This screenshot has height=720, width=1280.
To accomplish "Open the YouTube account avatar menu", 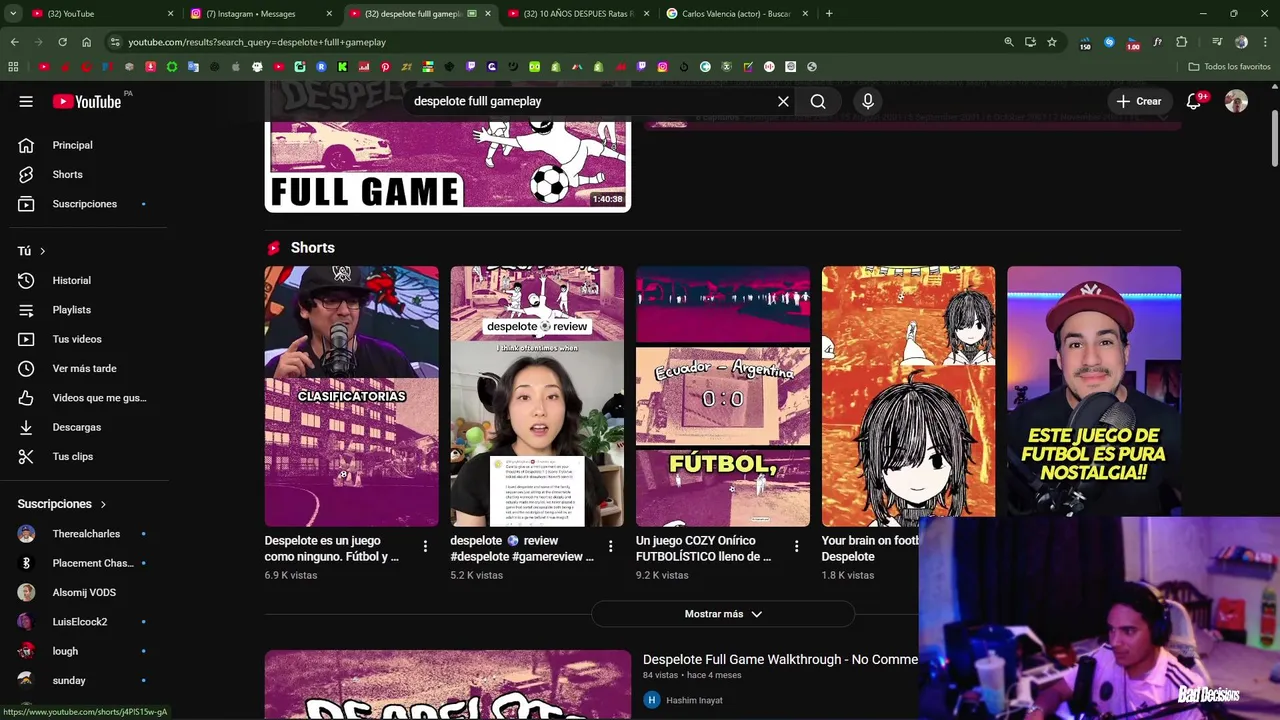I will click(1237, 101).
